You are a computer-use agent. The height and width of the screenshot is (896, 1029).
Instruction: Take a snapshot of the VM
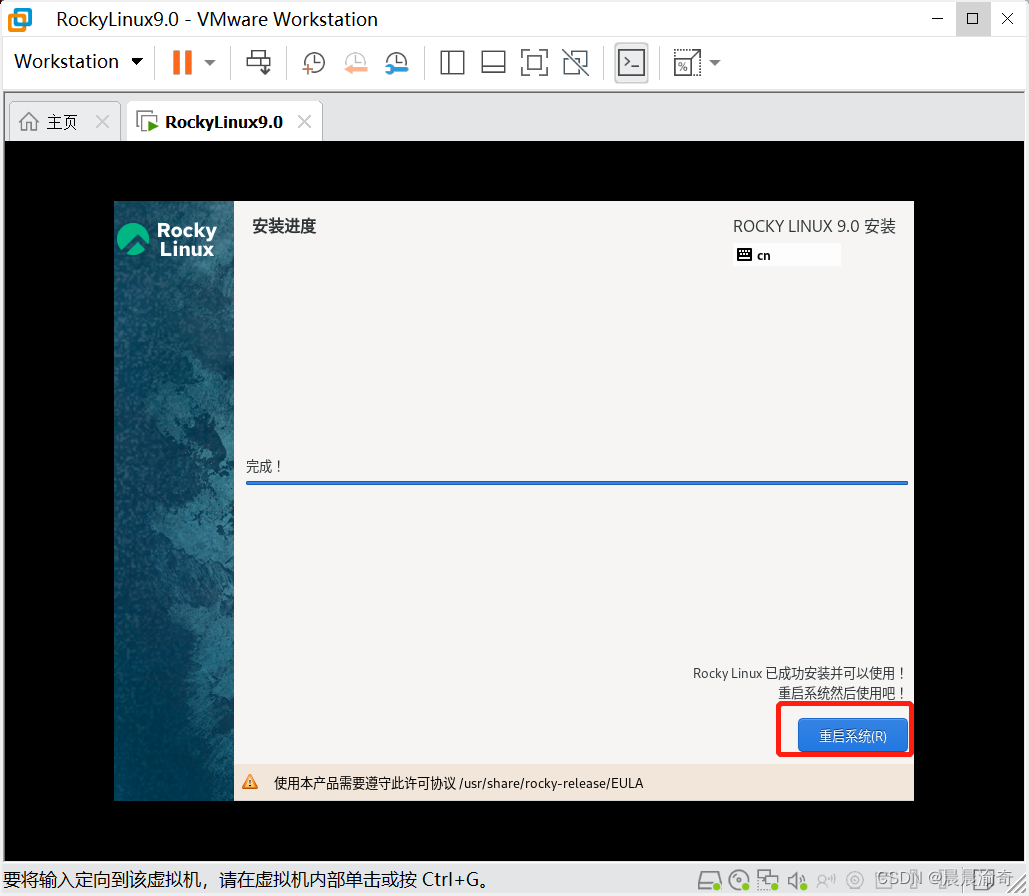coord(313,63)
